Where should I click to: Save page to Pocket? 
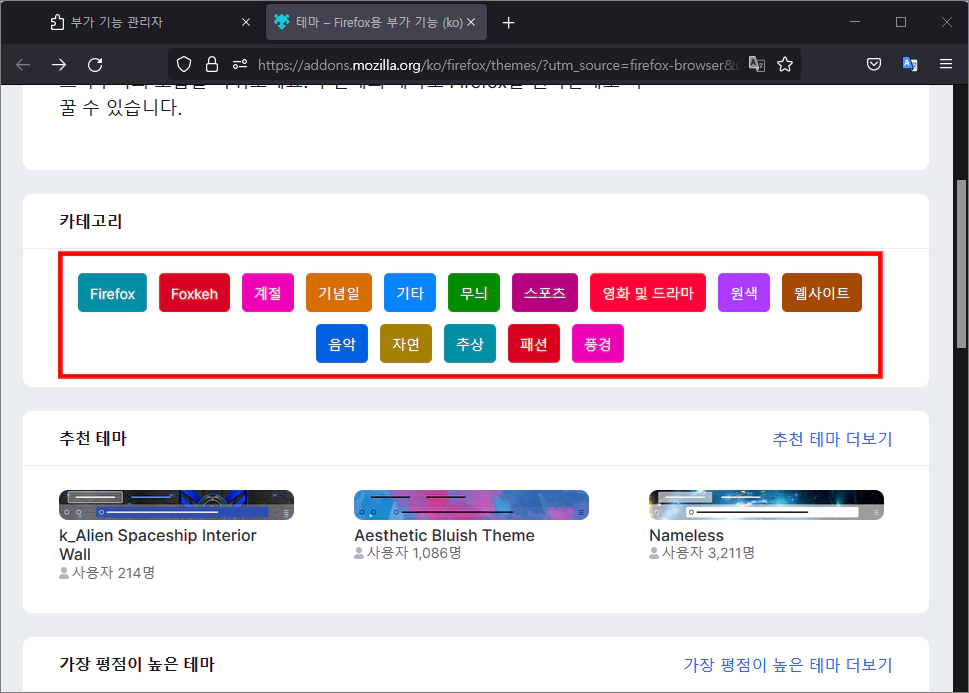click(x=874, y=64)
